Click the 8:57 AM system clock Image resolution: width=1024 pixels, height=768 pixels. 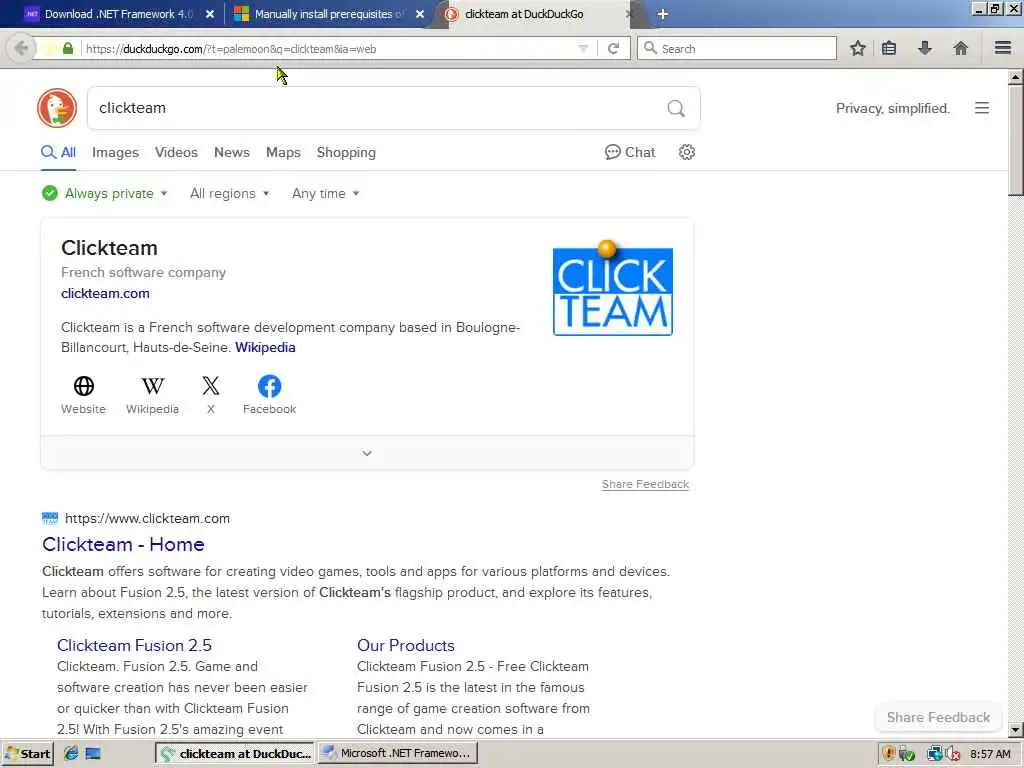point(990,754)
